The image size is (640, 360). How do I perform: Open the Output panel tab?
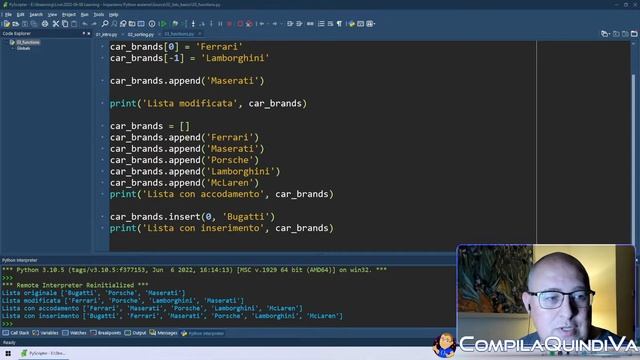[x=135, y=333]
